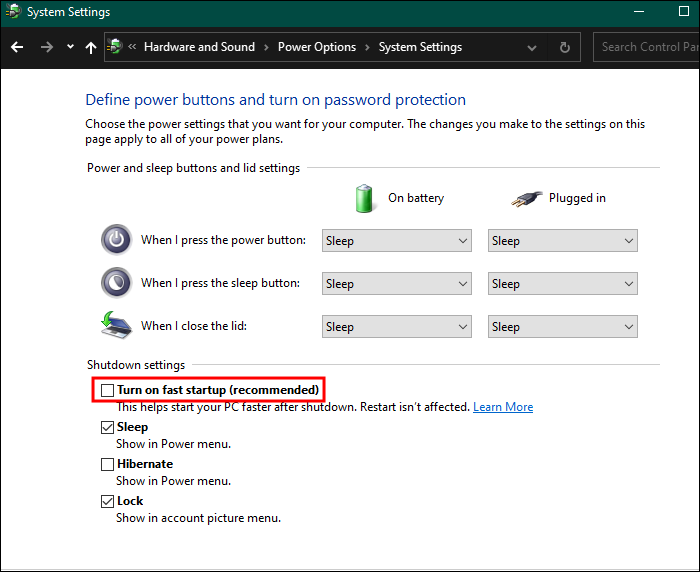Click the Refresh address bar icon

click(565, 47)
